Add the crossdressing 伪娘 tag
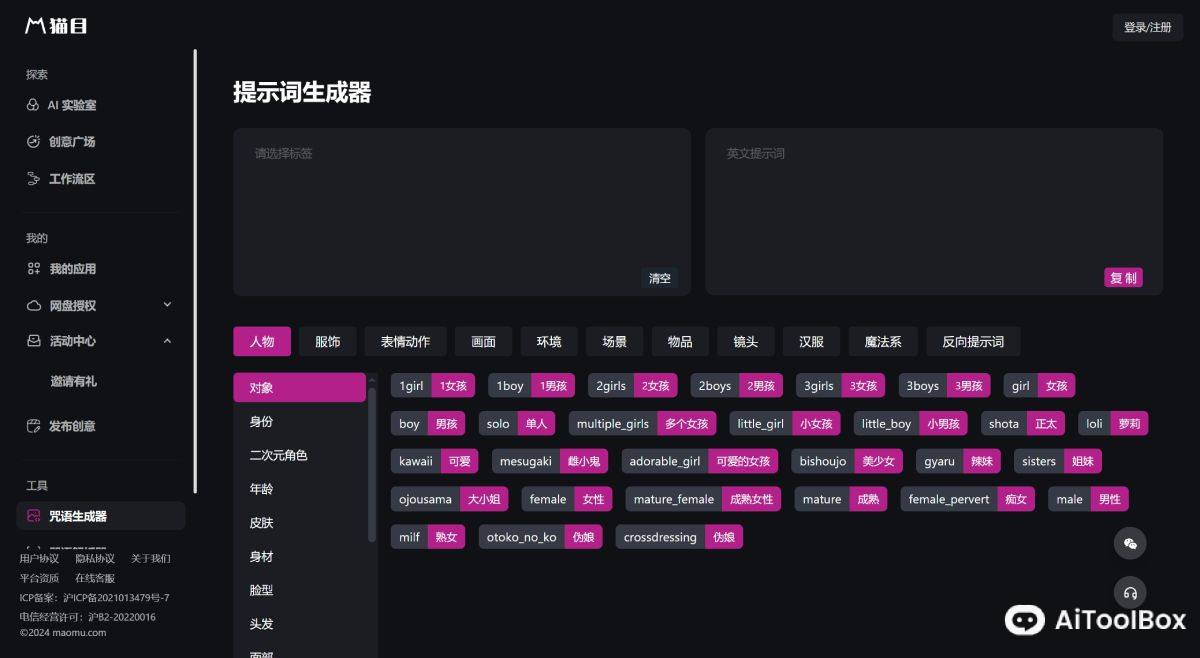The width and height of the screenshot is (1200, 658). click(x=679, y=537)
